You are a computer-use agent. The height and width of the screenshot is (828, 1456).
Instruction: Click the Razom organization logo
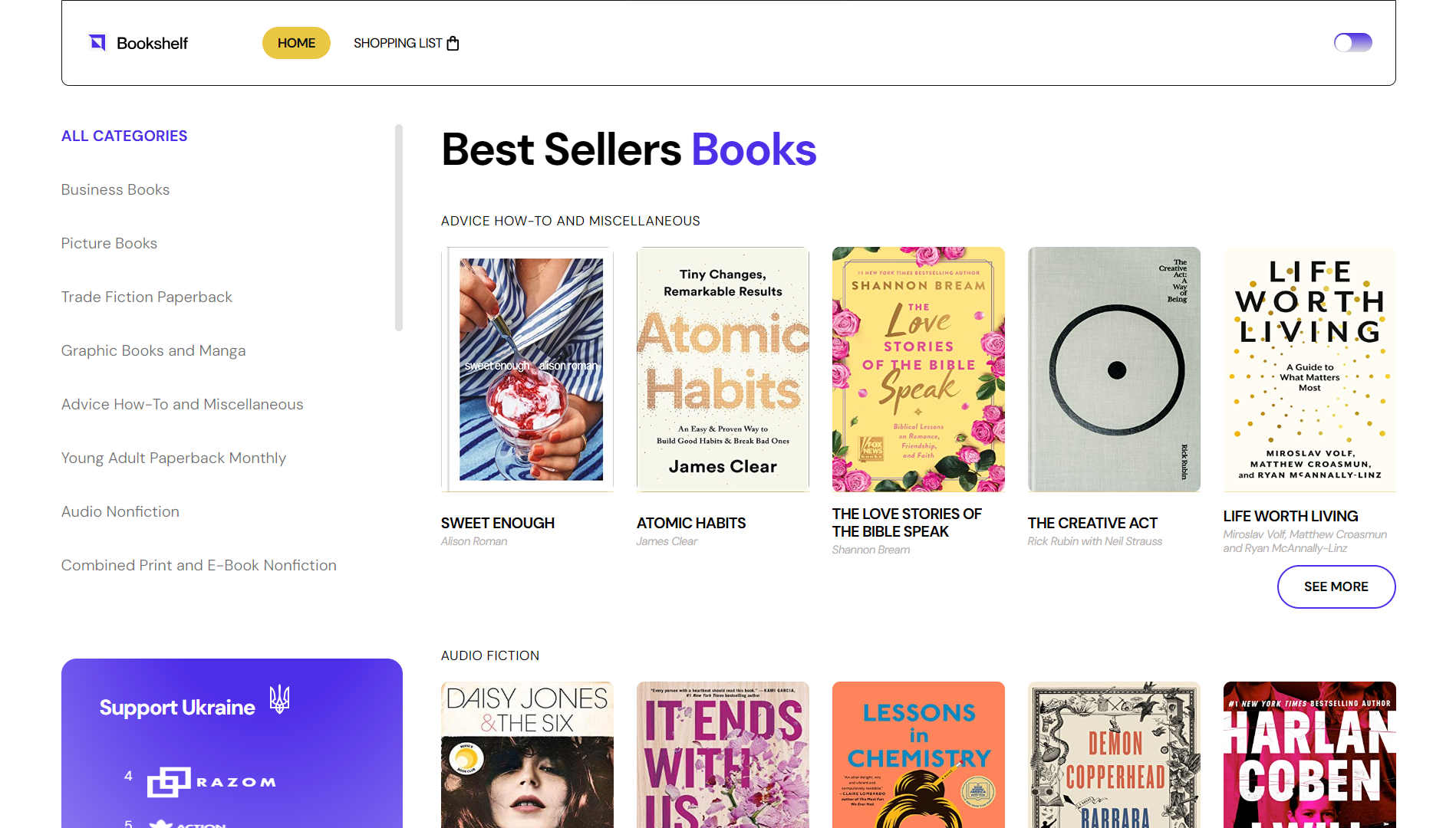[212, 781]
